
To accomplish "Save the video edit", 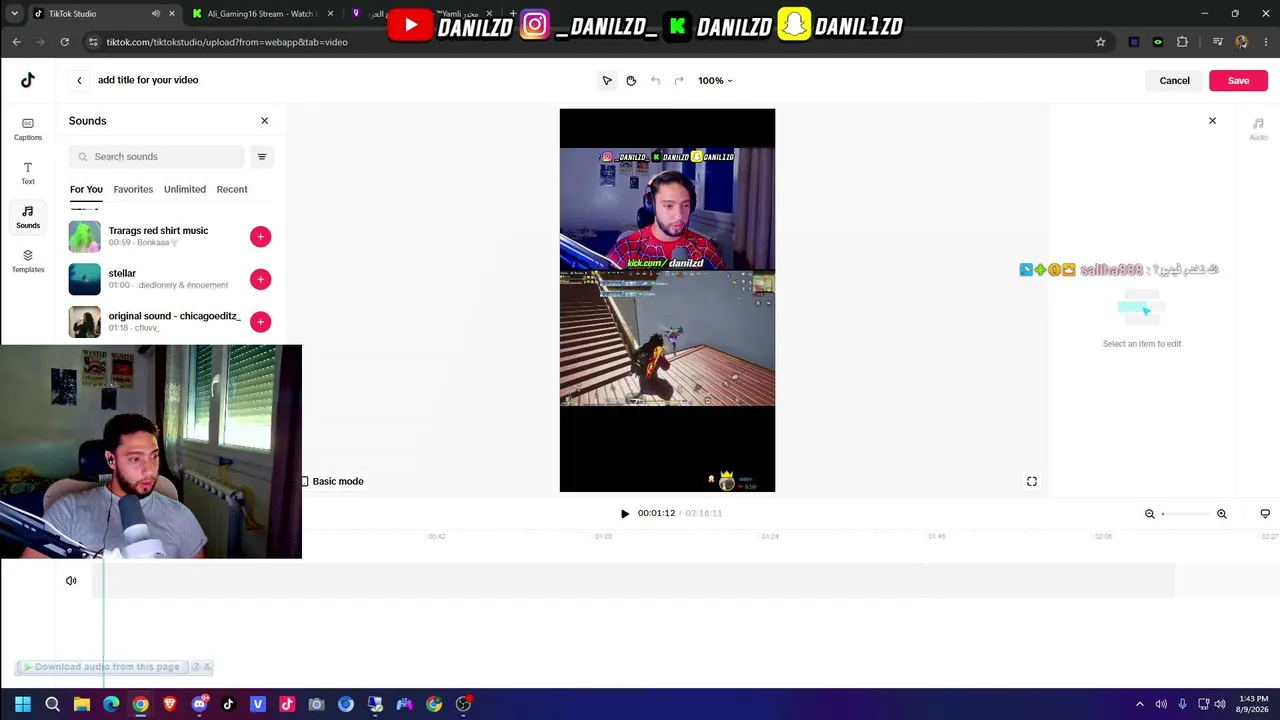I will pyautogui.click(x=1238, y=80).
